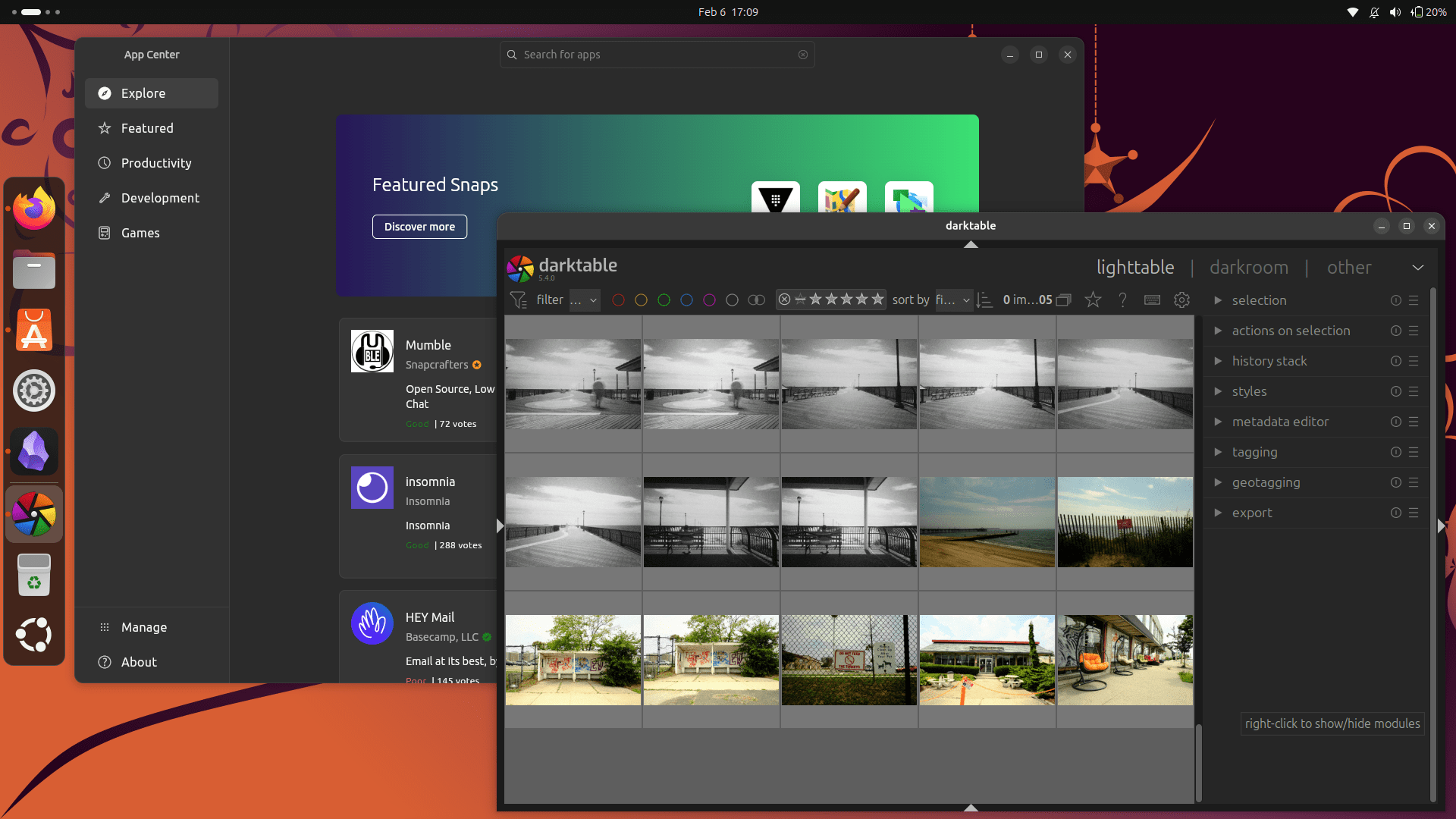Select the green color label filter circle
1456x819 pixels.
(x=664, y=300)
